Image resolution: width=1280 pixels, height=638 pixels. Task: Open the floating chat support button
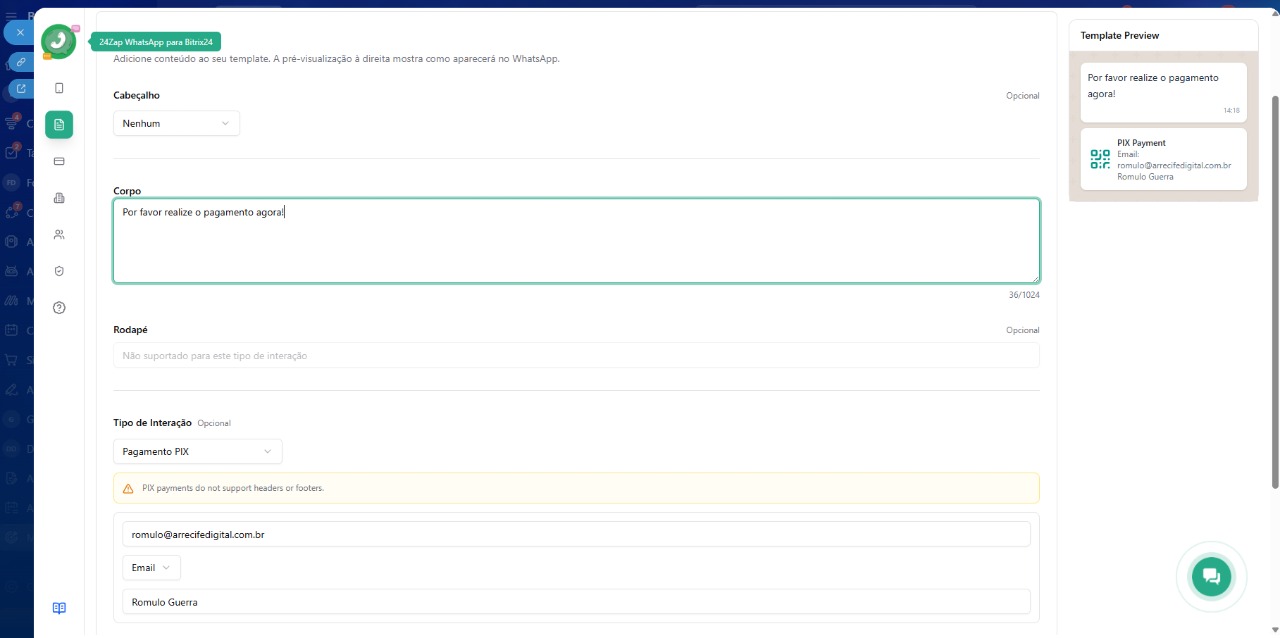pyautogui.click(x=1211, y=575)
